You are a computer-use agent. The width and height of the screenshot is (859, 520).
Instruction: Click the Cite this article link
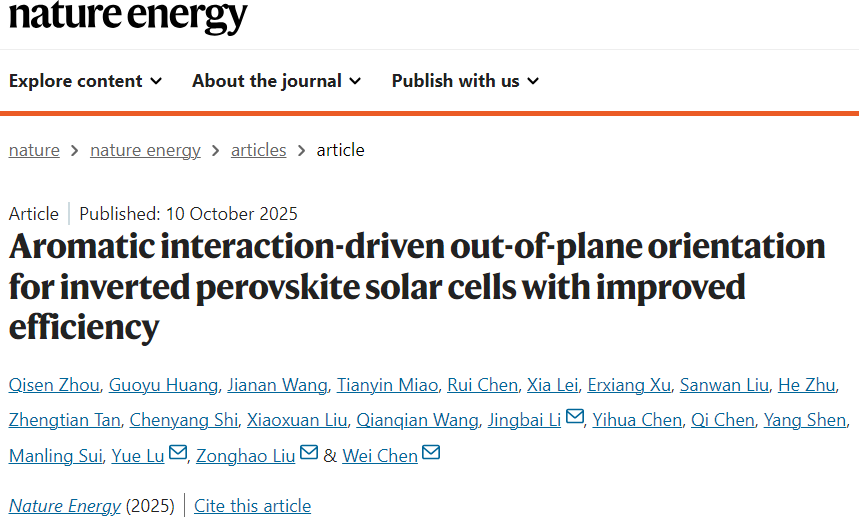252,506
